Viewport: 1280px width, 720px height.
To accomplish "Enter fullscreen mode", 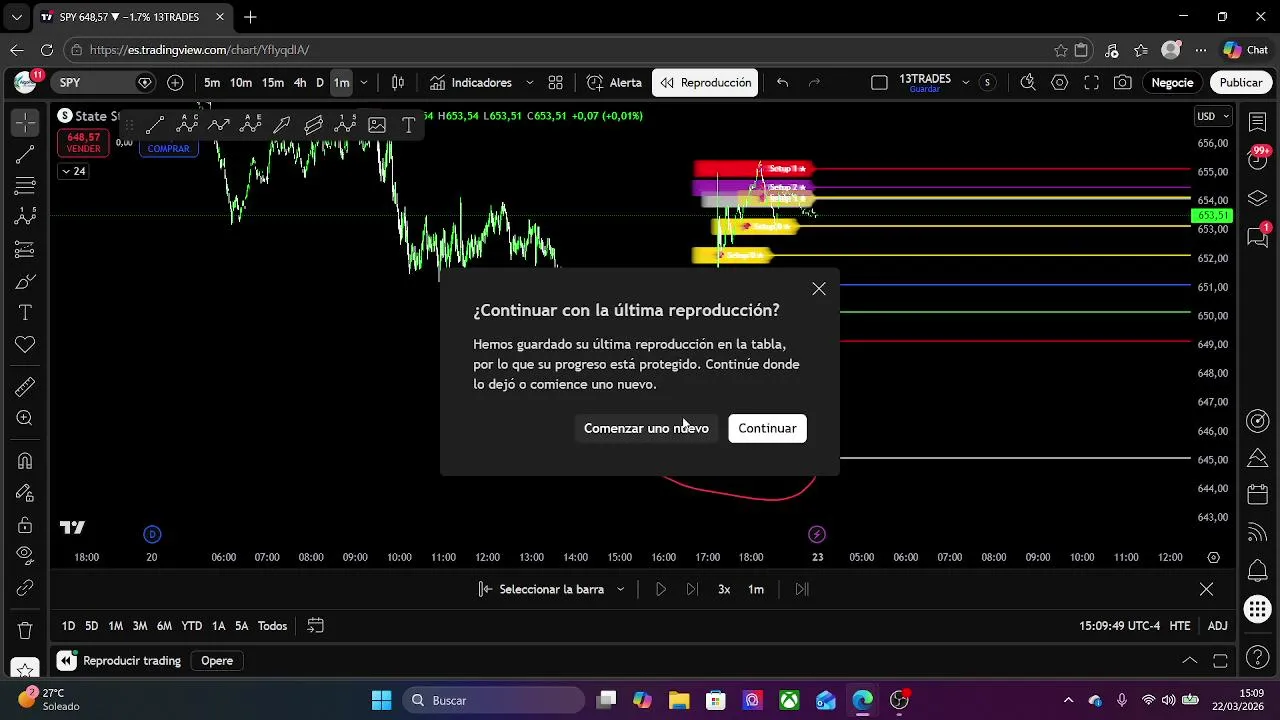I will point(1092,83).
